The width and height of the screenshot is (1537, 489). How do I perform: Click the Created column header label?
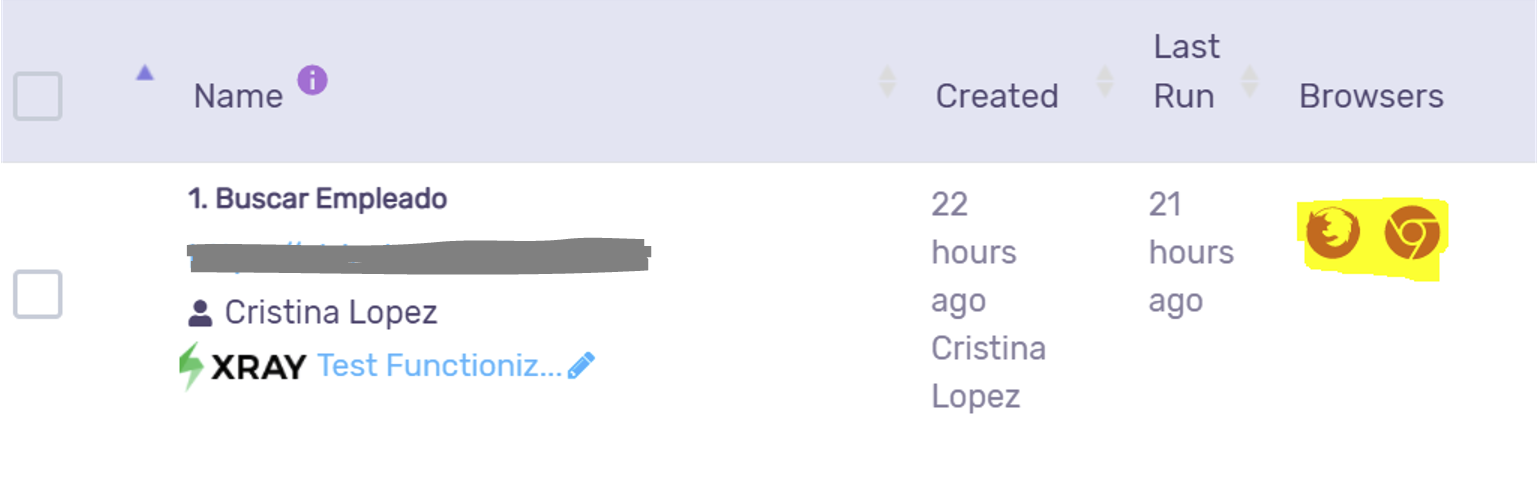996,96
